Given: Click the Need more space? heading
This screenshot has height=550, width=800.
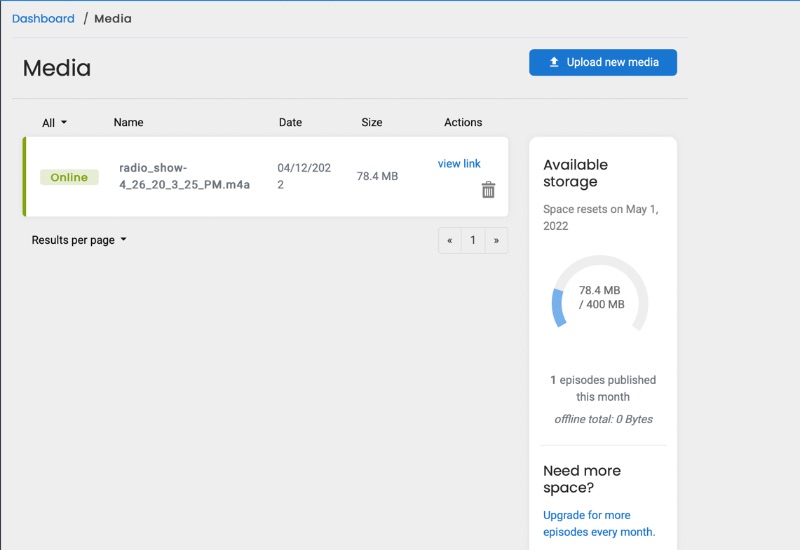Looking at the screenshot, I should (582, 479).
